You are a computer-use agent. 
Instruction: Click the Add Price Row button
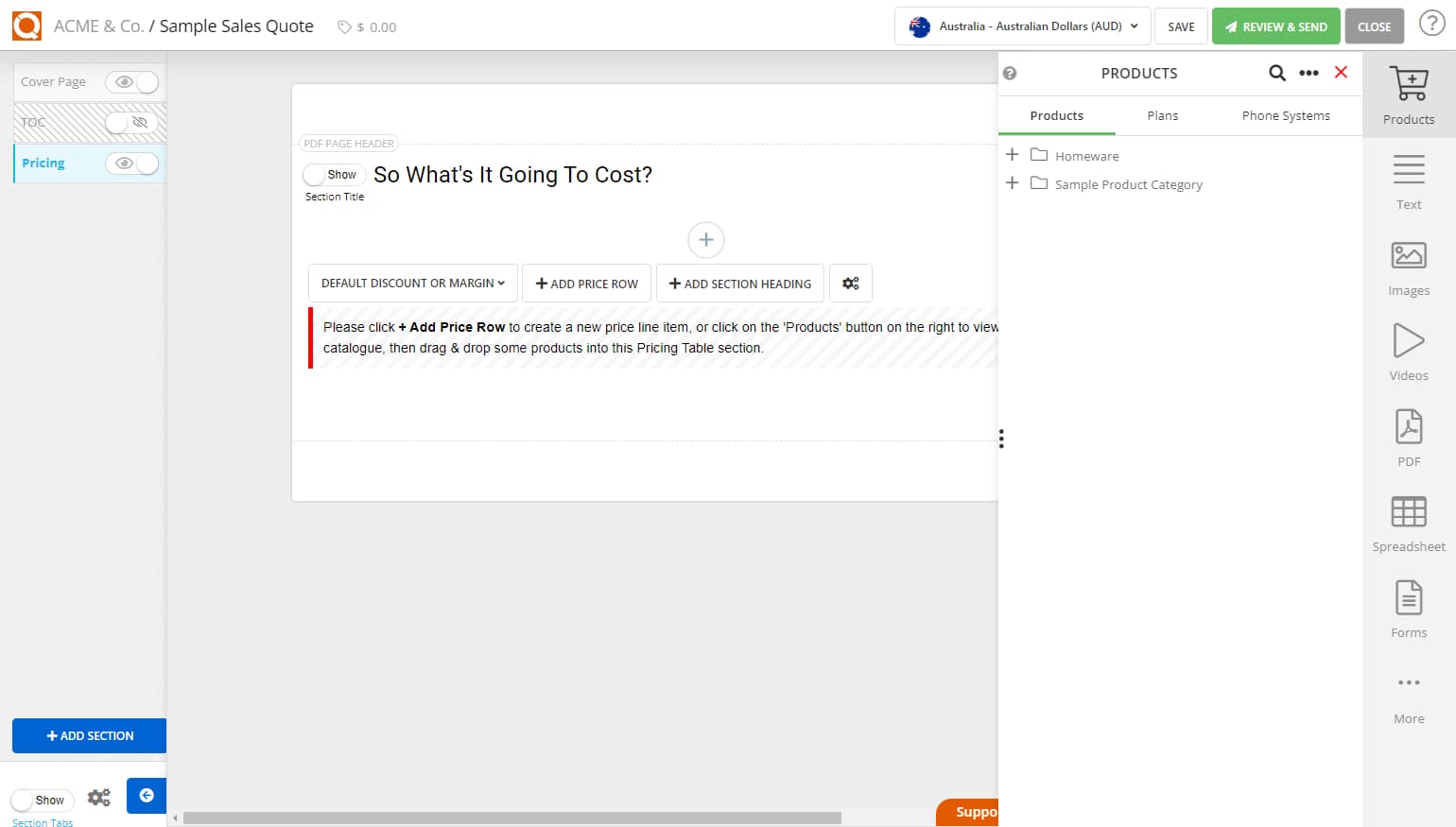coord(586,283)
